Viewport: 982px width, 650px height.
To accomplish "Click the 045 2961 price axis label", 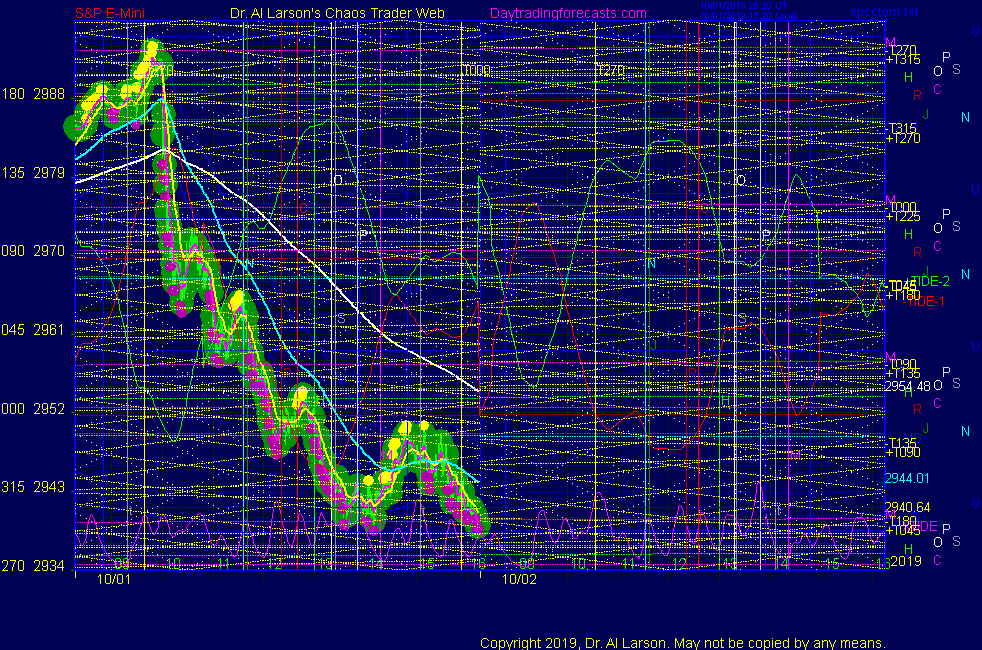I will point(33,330).
